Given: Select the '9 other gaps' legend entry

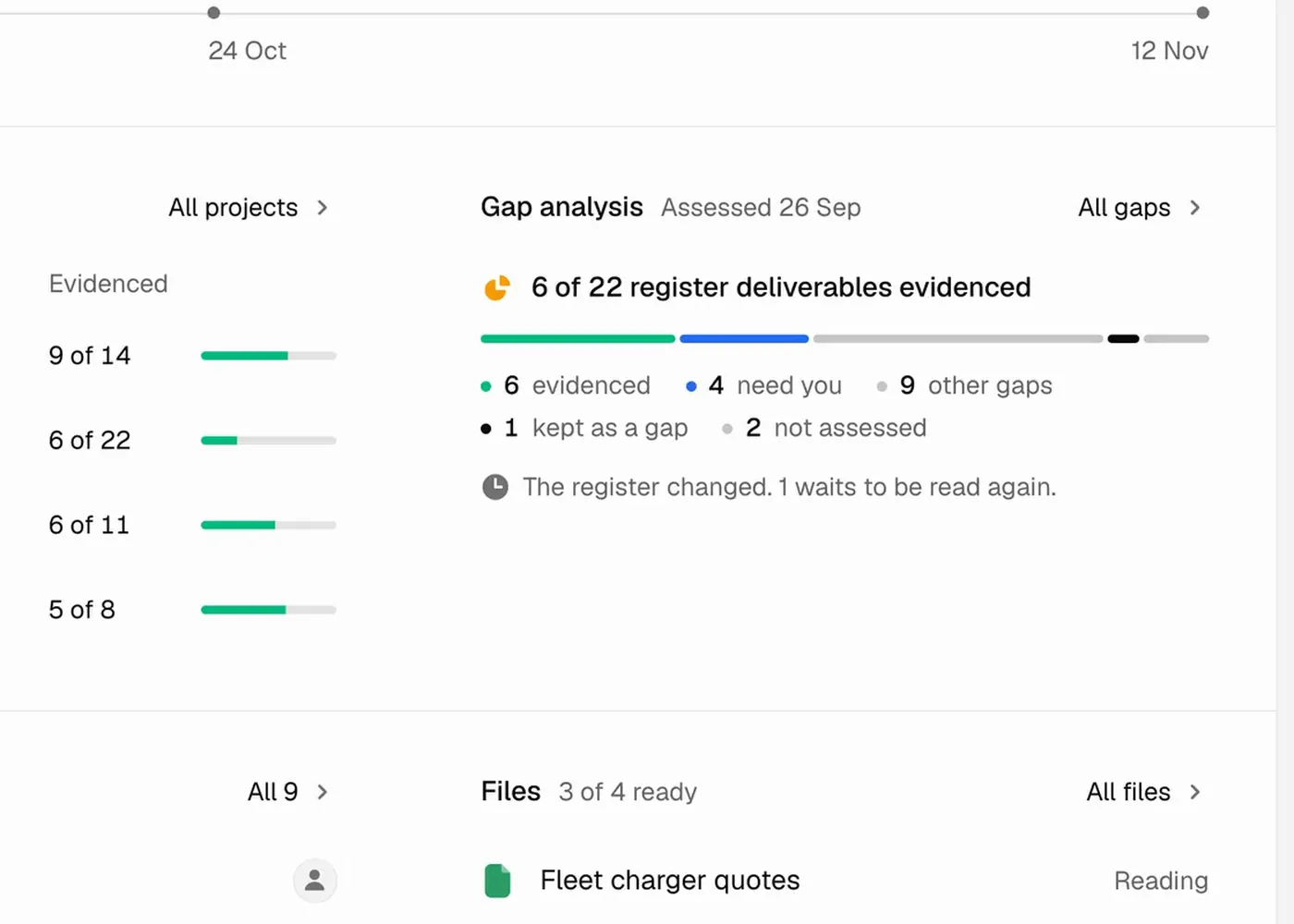Looking at the screenshot, I should point(964,385).
